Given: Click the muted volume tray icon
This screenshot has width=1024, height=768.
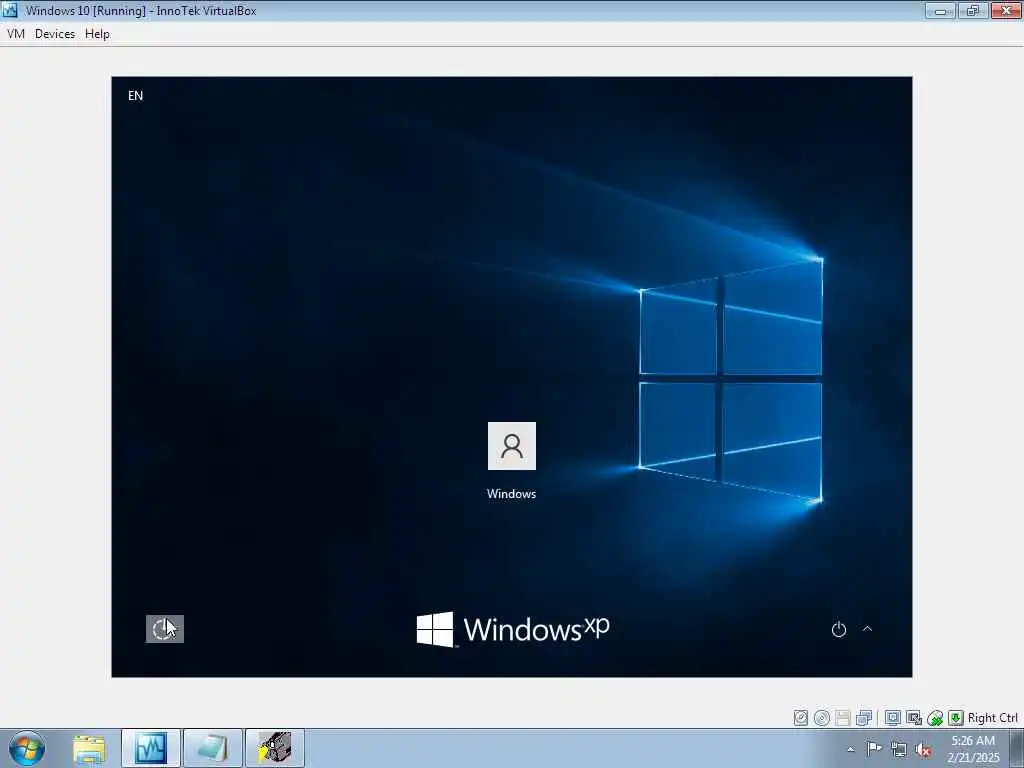Looking at the screenshot, I should point(923,749).
